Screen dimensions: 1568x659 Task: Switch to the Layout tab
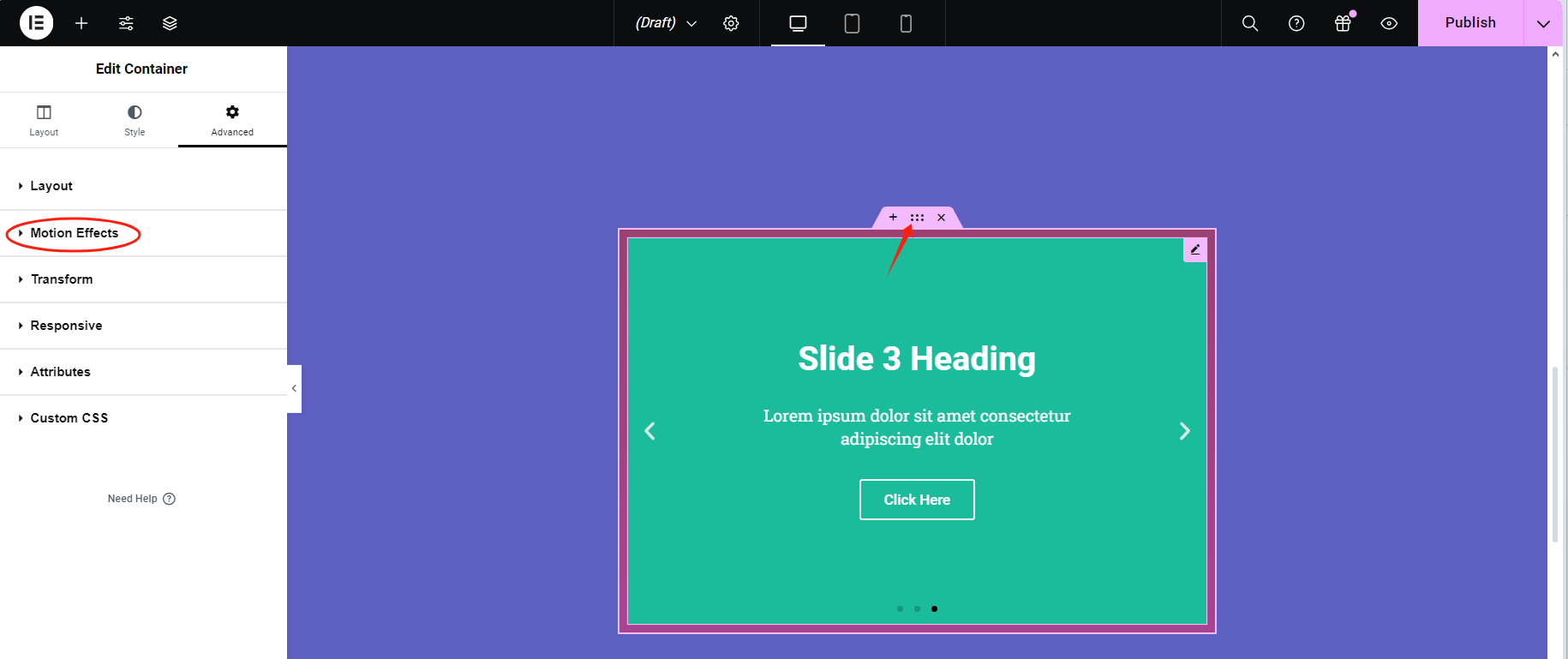click(44, 120)
